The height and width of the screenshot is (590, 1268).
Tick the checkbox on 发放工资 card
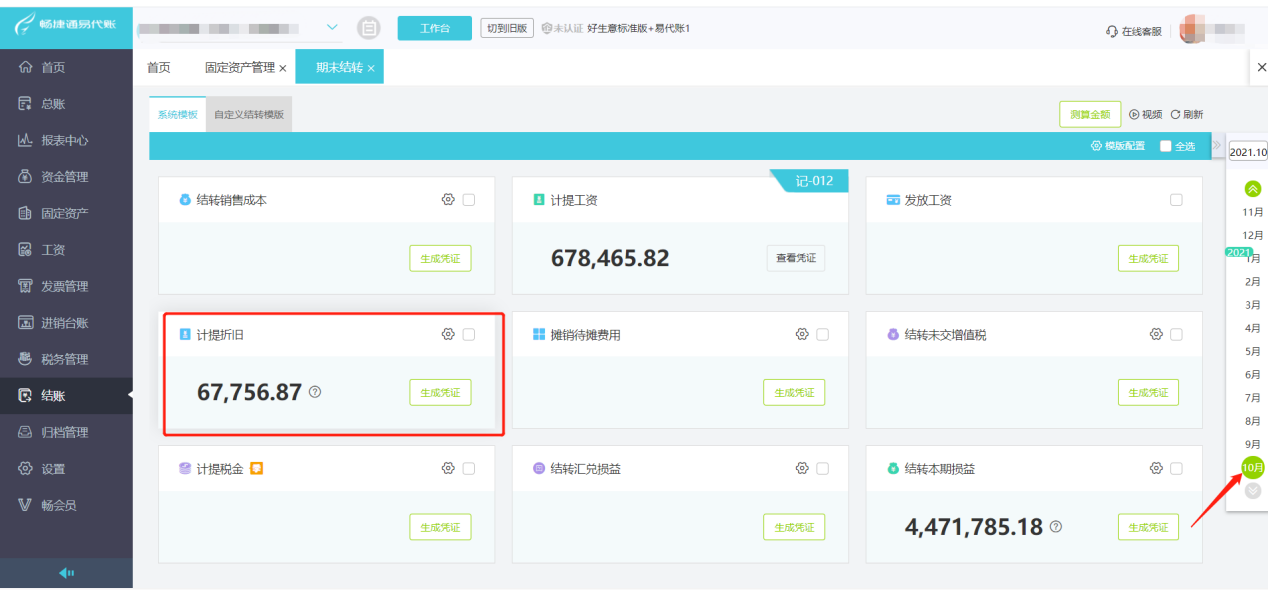[x=1176, y=200]
